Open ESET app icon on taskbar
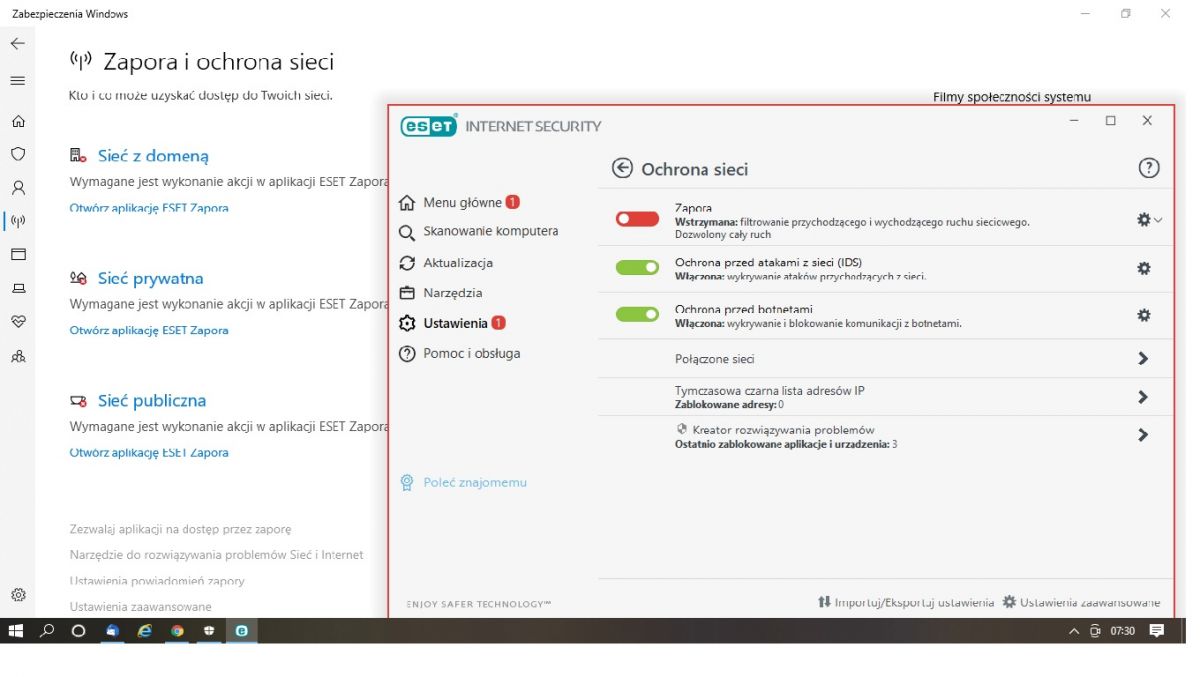 click(241, 631)
